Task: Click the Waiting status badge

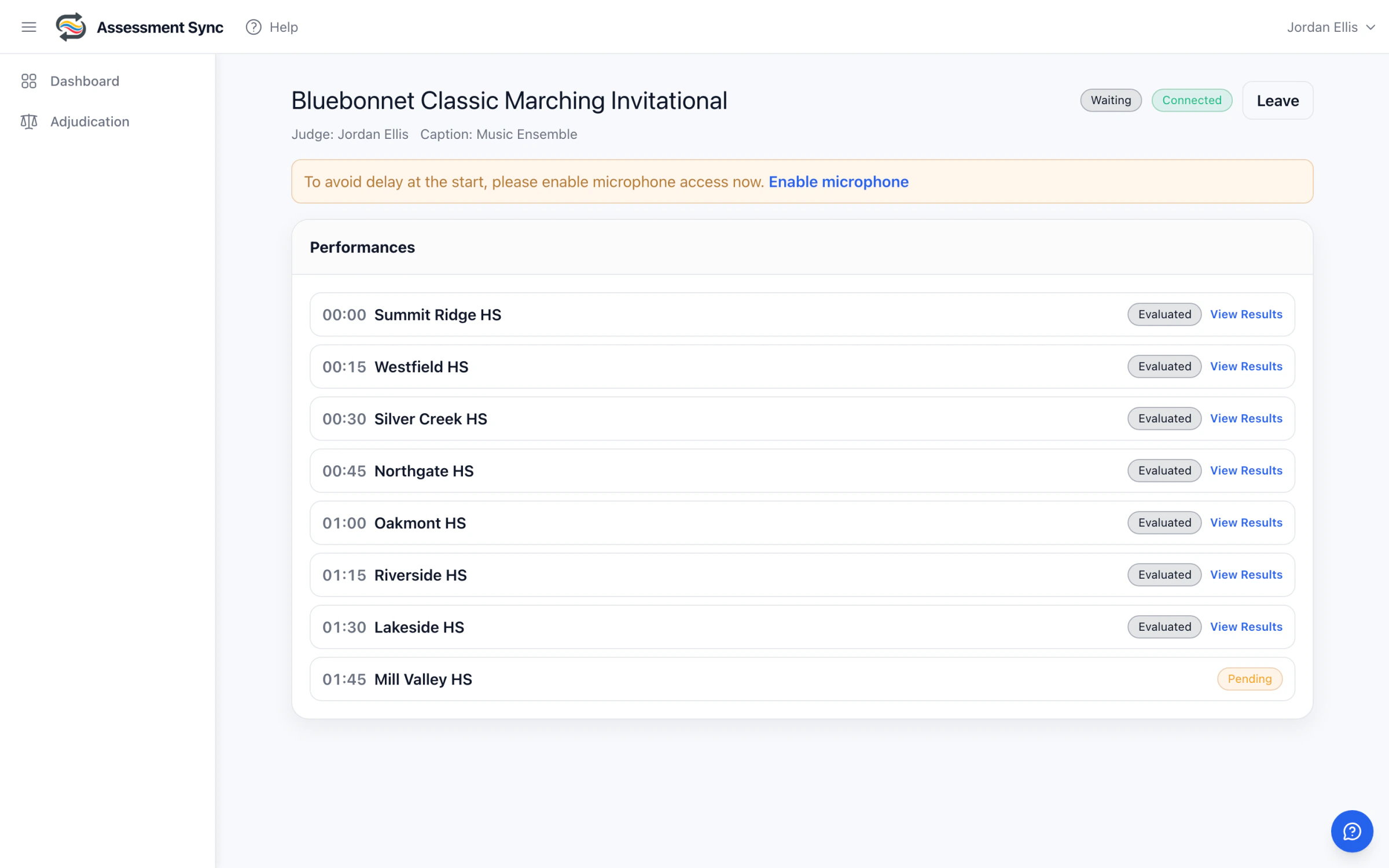Action: click(x=1111, y=100)
